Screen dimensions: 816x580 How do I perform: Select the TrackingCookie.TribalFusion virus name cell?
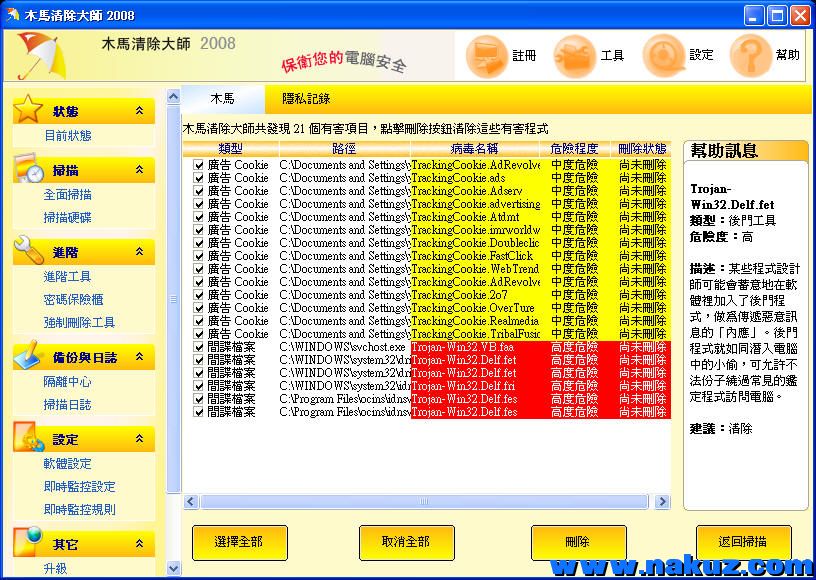click(475, 334)
